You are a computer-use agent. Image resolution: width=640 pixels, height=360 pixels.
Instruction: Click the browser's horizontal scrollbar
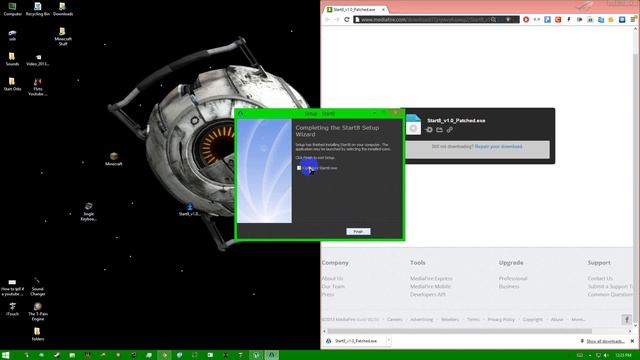(459, 331)
